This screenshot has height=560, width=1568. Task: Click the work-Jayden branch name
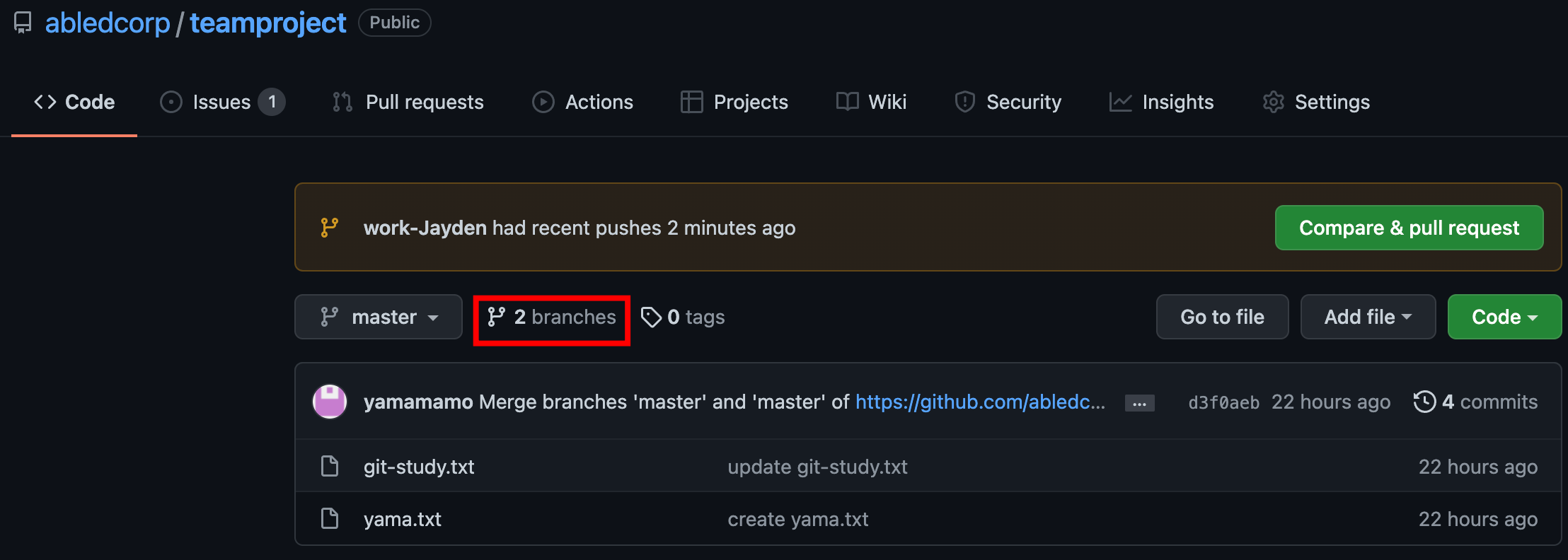point(425,228)
